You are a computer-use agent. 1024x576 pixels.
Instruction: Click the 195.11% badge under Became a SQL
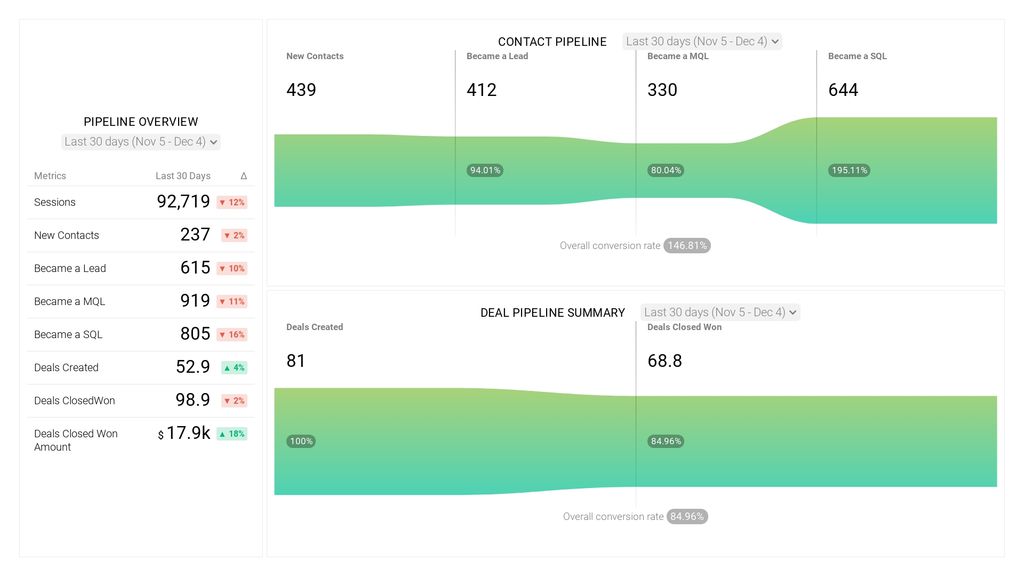coord(849,170)
